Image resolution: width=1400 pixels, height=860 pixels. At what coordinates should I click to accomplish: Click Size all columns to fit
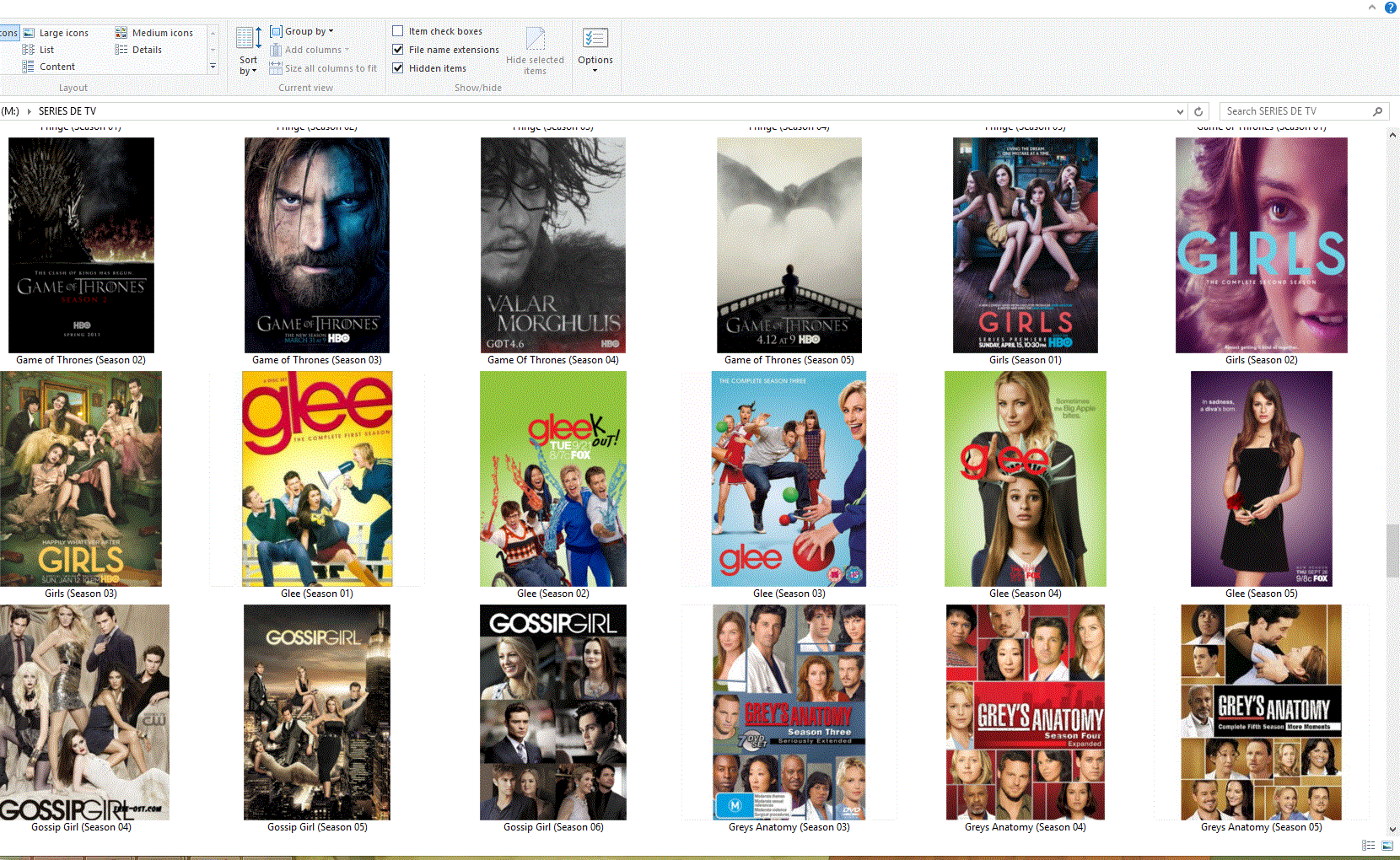pyautogui.click(x=323, y=68)
